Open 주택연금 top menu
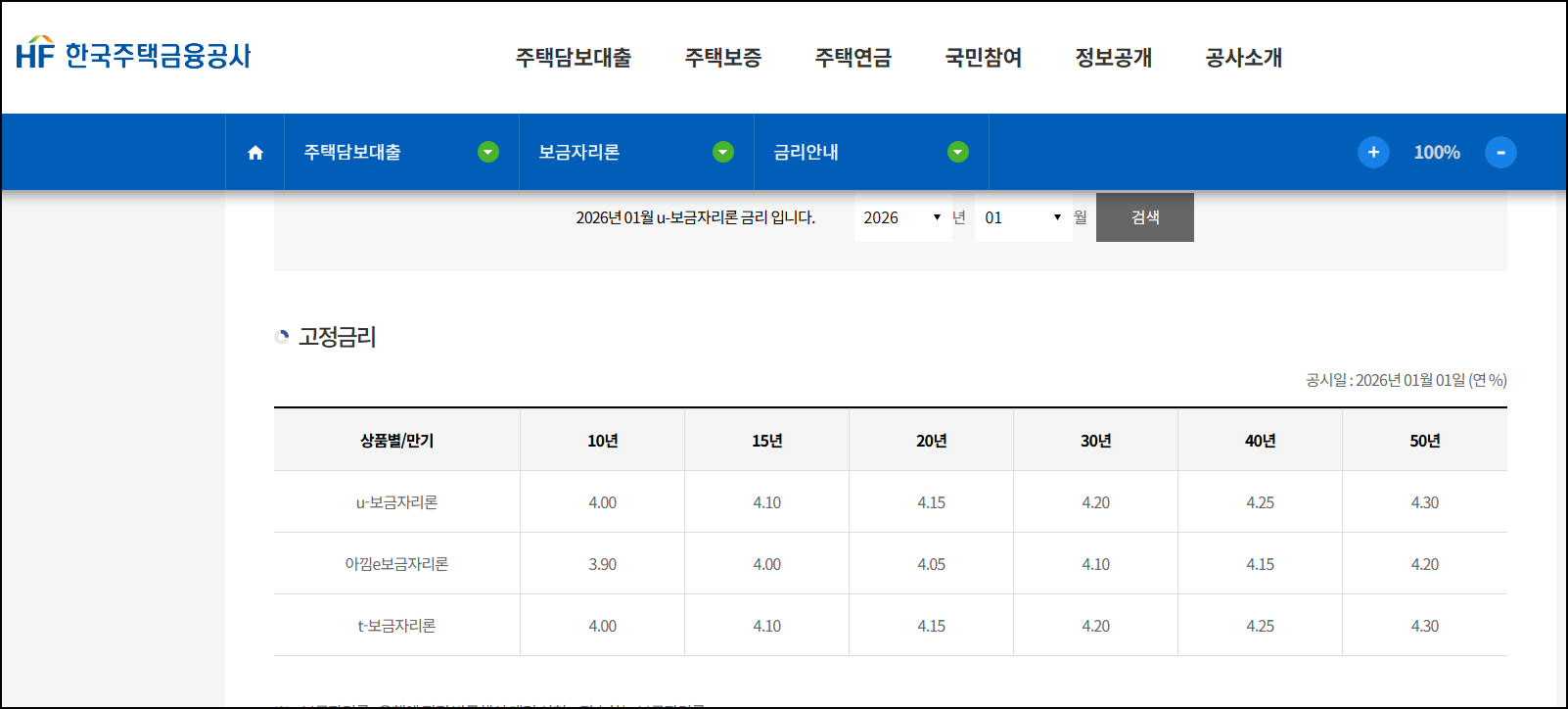This screenshot has height=709, width=1568. click(853, 58)
